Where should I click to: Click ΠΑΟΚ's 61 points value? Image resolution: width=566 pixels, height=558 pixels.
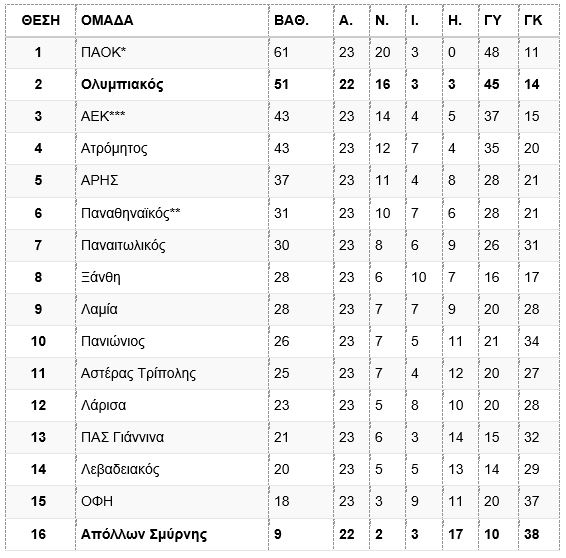281,52
